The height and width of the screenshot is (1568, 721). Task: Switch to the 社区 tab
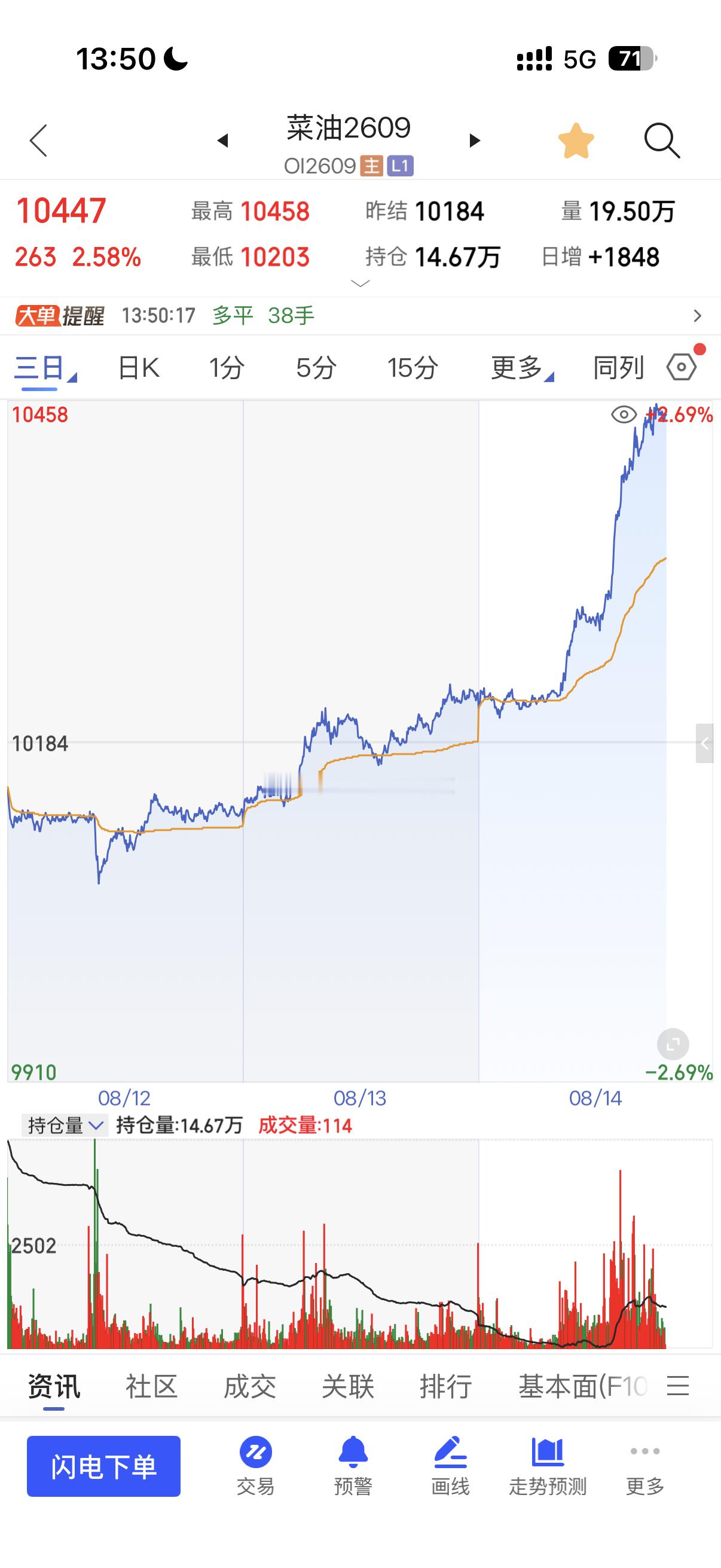click(x=151, y=1386)
